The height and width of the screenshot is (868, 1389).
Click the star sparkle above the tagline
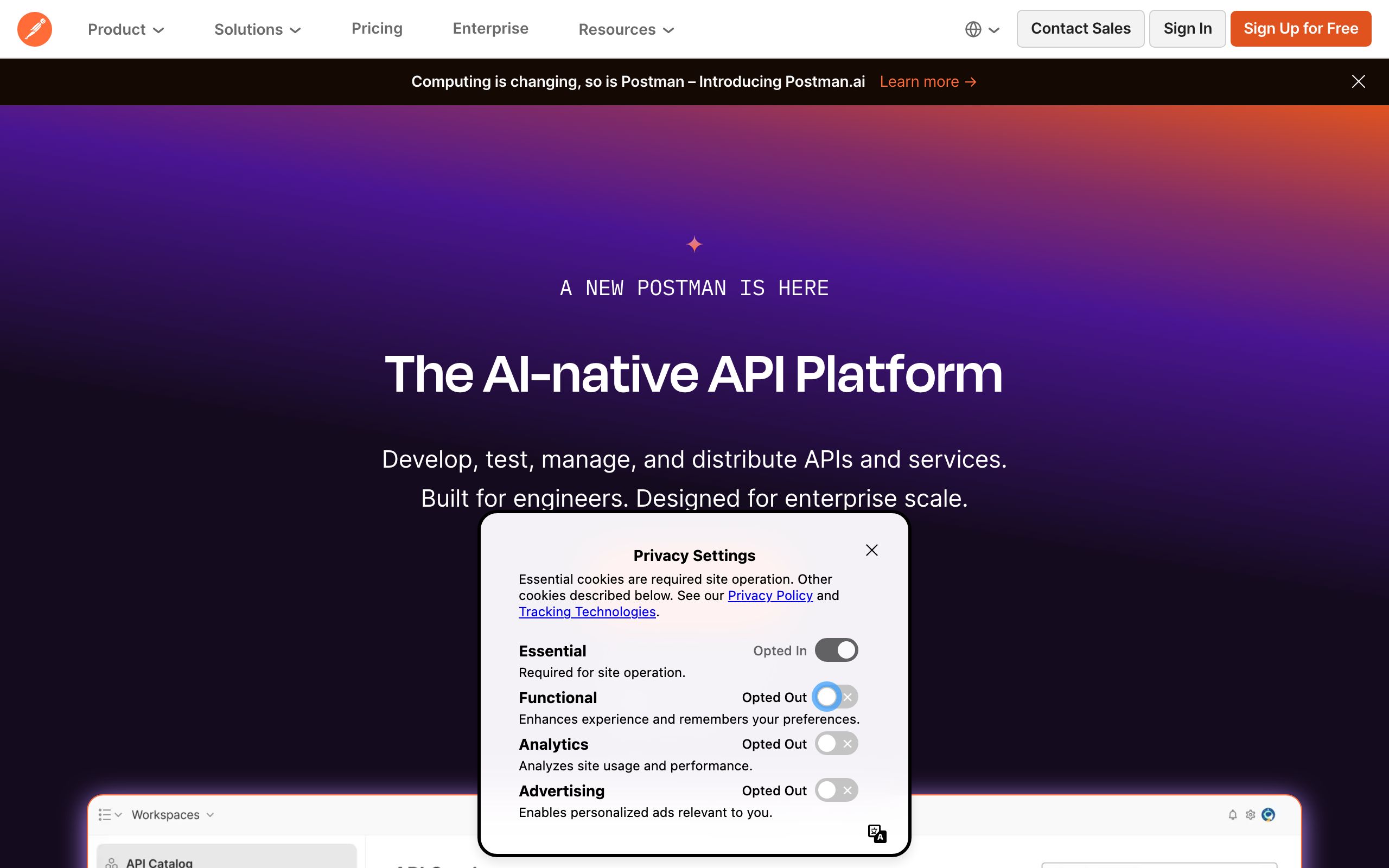click(x=694, y=244)
